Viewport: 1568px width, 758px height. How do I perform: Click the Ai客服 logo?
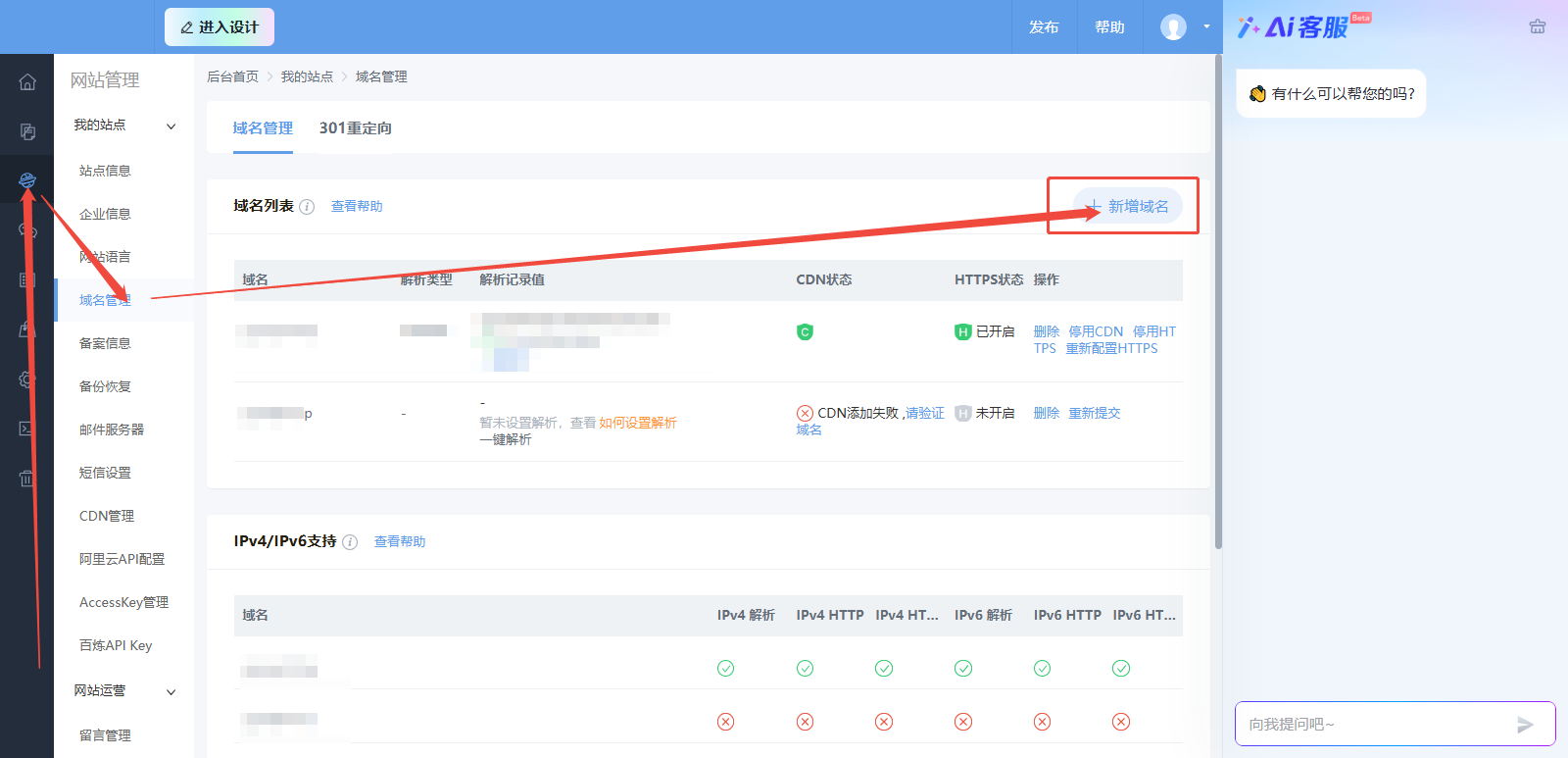(x=1303, y=26)
